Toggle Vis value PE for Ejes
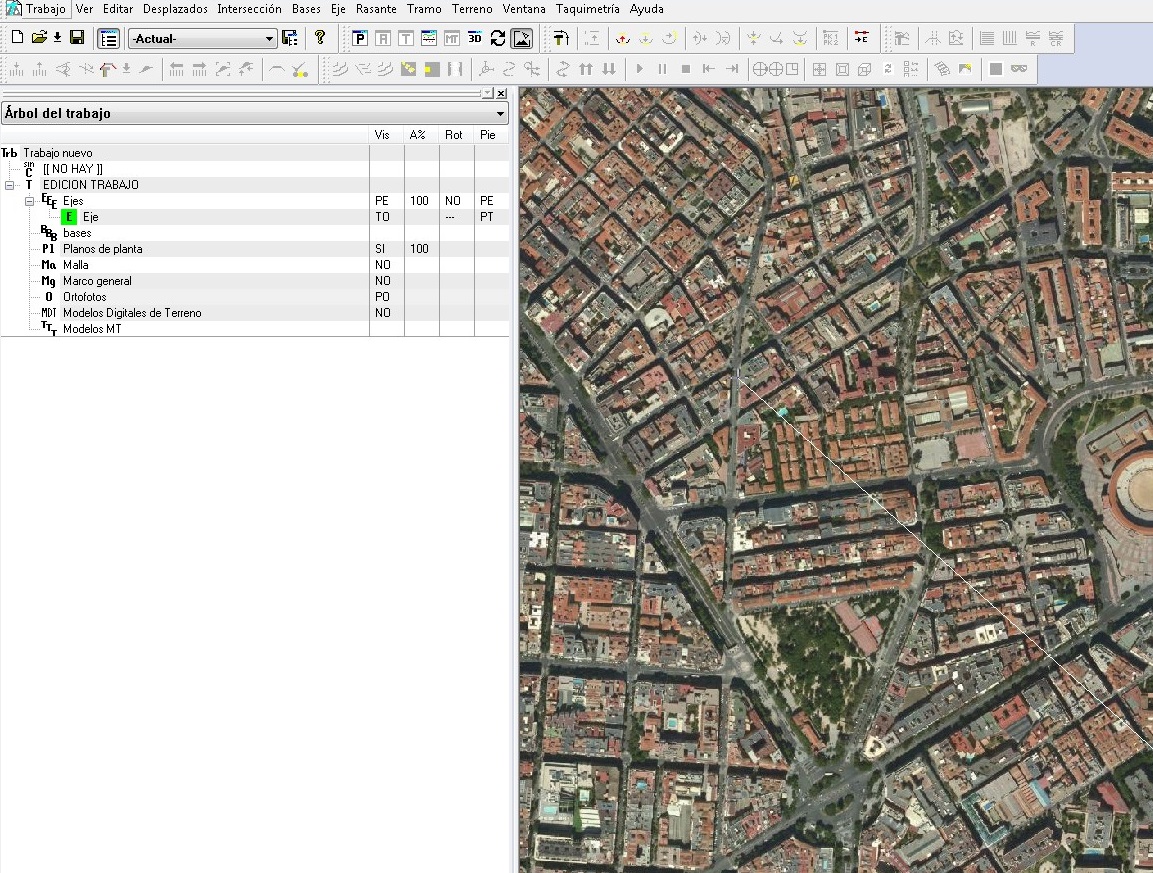This screenshot has height=873, width=1153. [x=382, y=201]
